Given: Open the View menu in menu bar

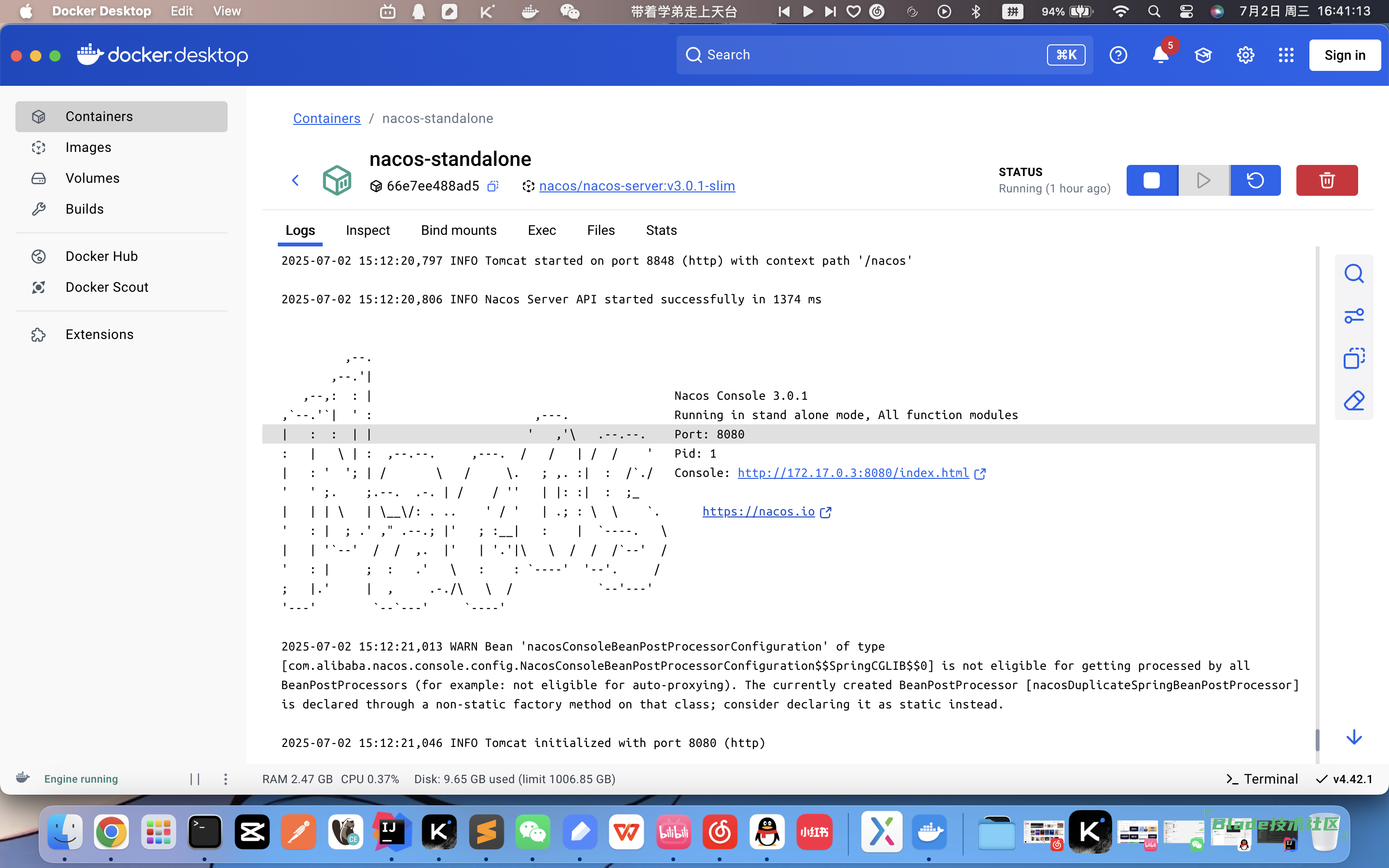Looking at the screenshot, I should coord(227,12).
